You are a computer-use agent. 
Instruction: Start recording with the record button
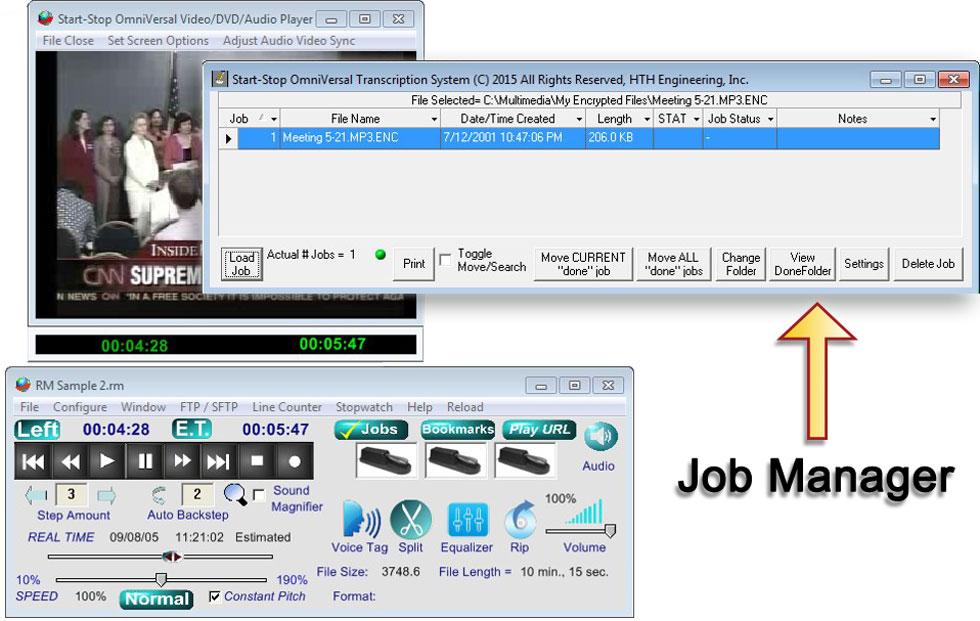coord(294,462)
